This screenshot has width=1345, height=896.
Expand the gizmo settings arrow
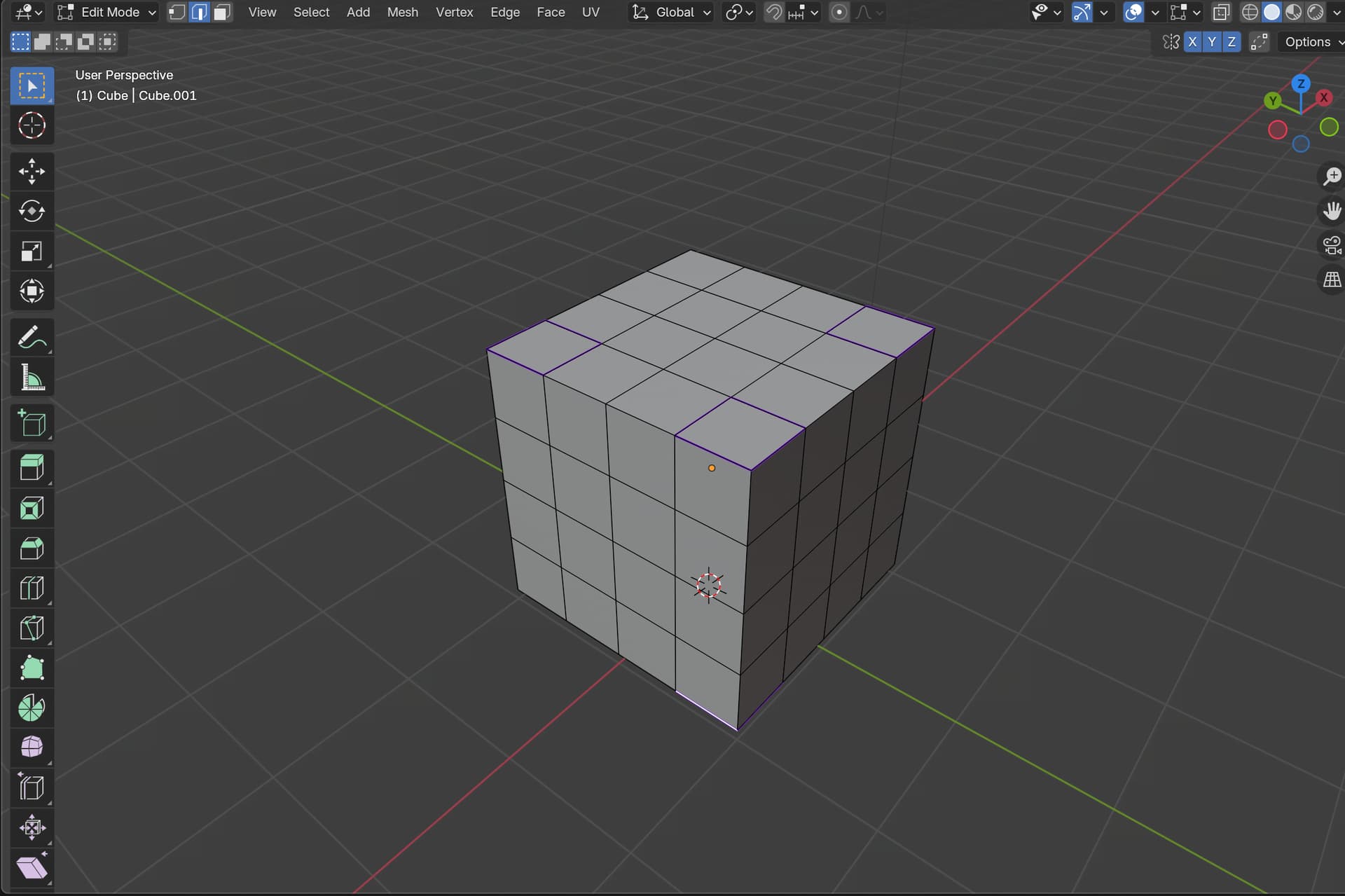click(x=1104, y=12)
